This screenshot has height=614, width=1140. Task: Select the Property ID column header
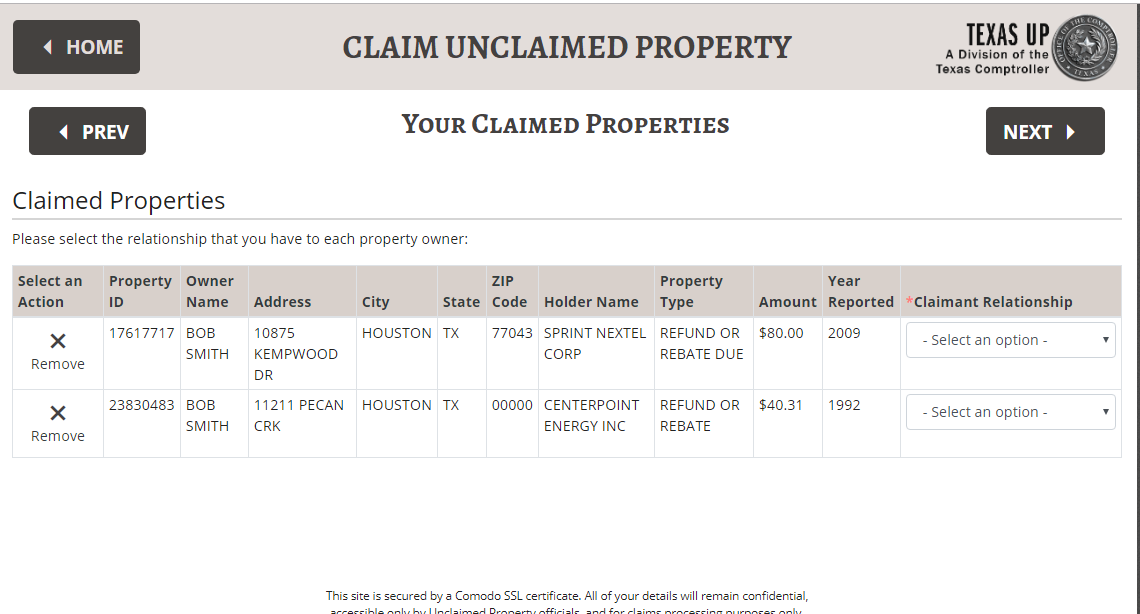140,291
